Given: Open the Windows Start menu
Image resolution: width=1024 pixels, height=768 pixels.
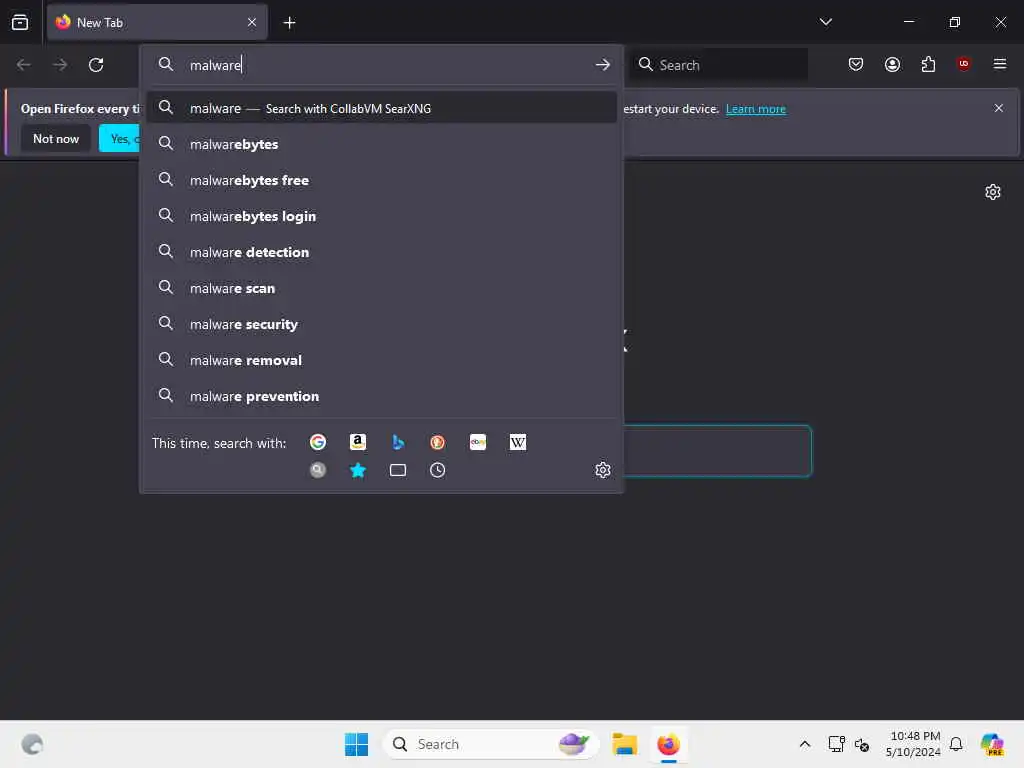Looking at the screenshot, I should tap(357, 744).
